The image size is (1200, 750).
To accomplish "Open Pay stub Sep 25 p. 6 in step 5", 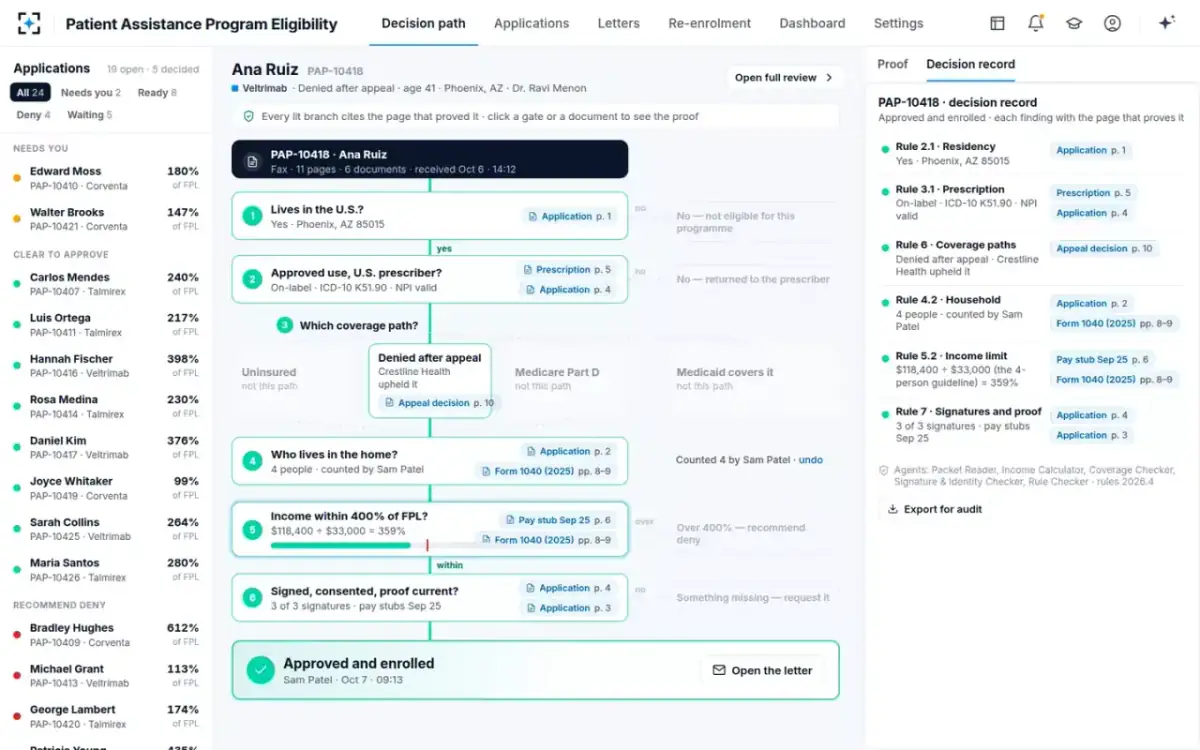I will pyautogui.click(x=557, y=520).
